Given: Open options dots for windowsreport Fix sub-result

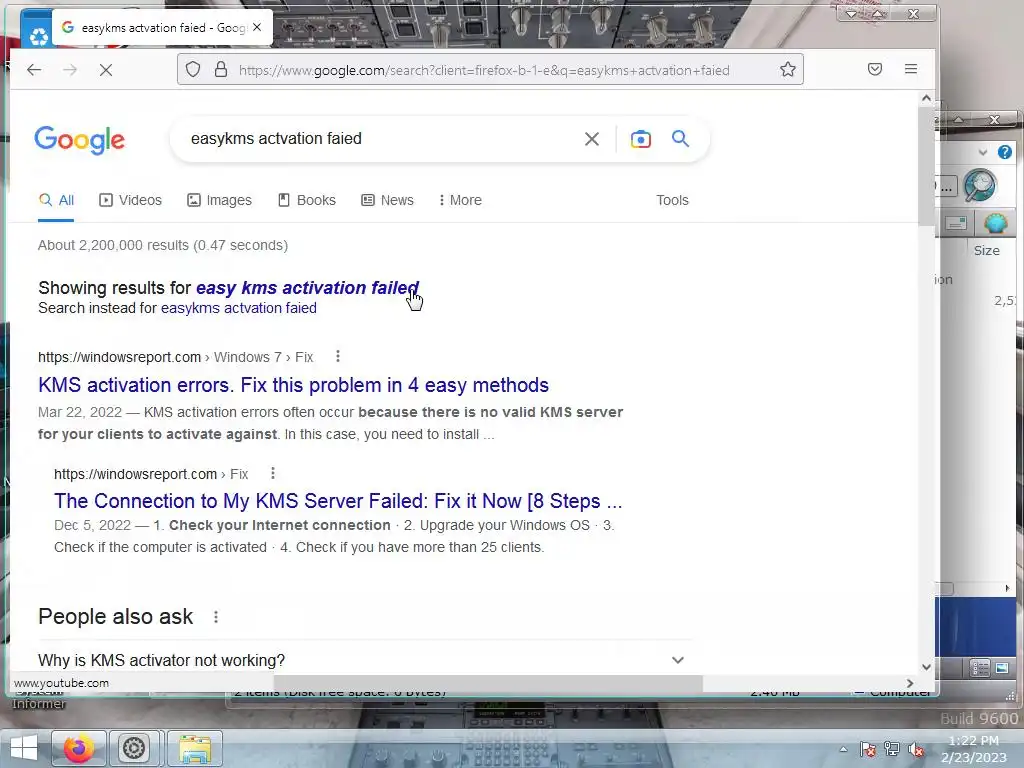Looking at the screenshot, I should point(273,473).
